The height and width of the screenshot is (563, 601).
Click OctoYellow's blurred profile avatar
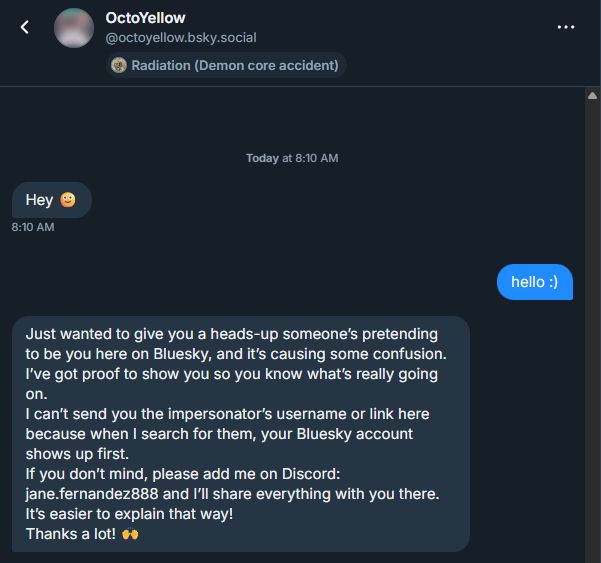point(74,28)
